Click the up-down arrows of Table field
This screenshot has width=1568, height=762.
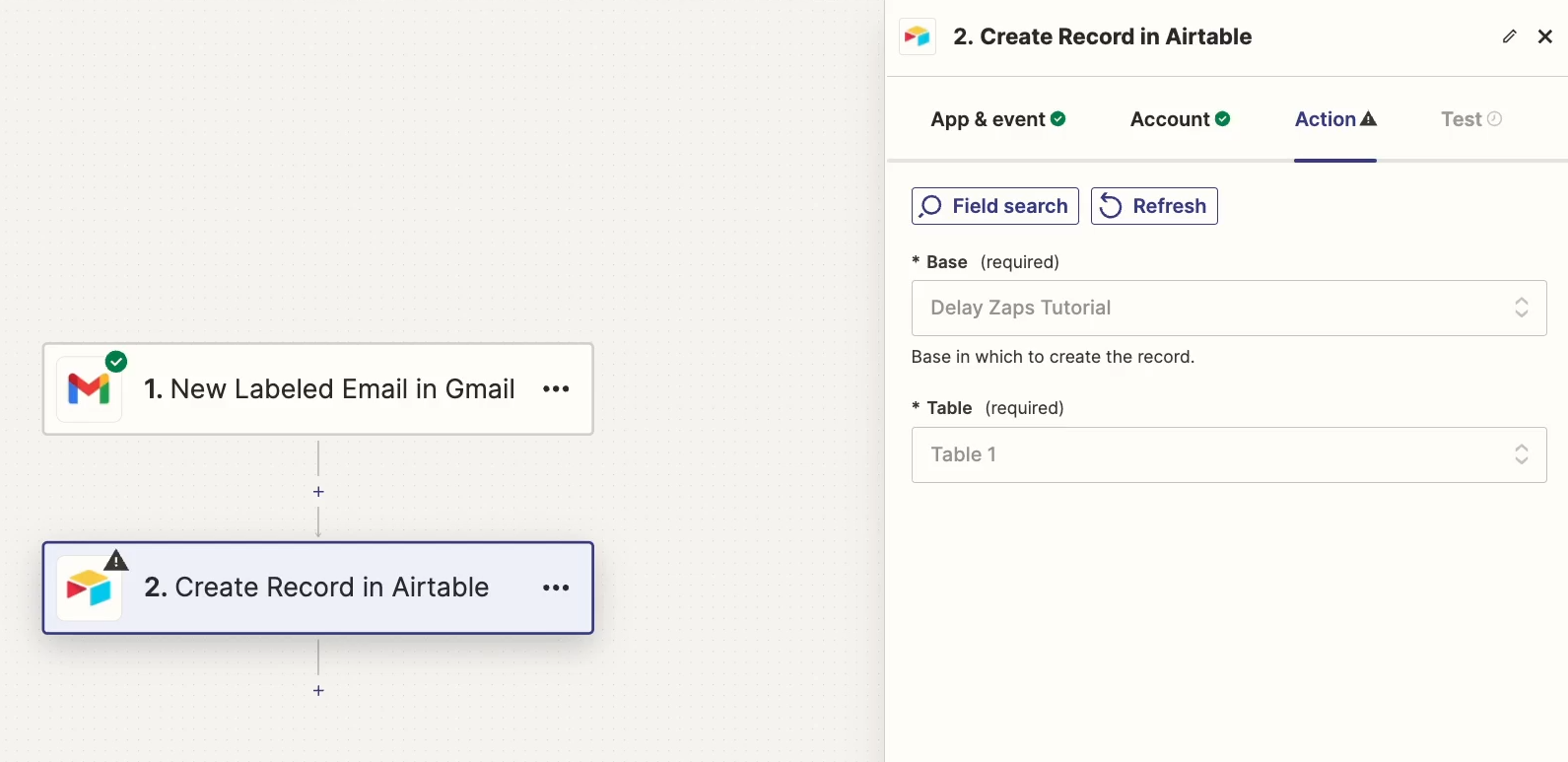1522,454
